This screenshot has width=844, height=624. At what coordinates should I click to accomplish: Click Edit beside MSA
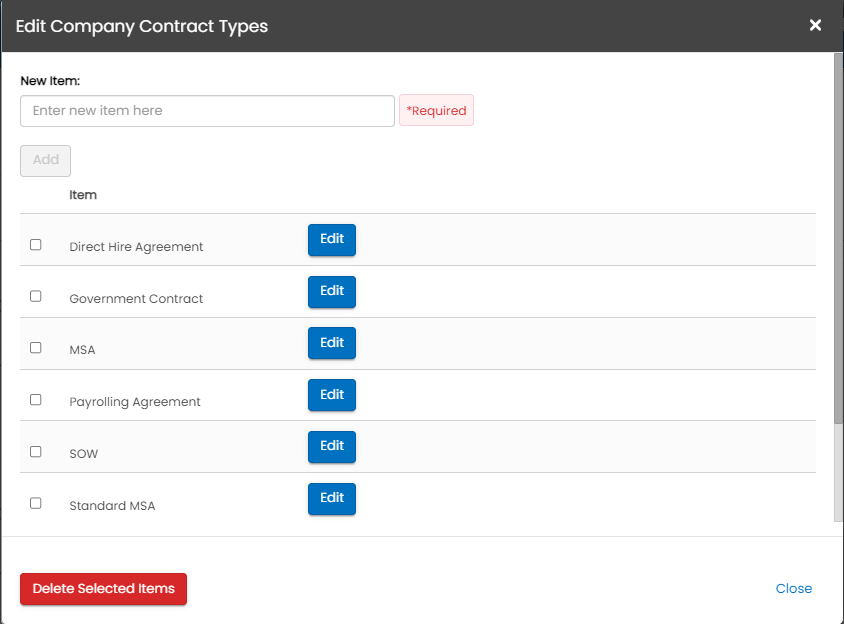pyautogui.click(x=332, y=343)
